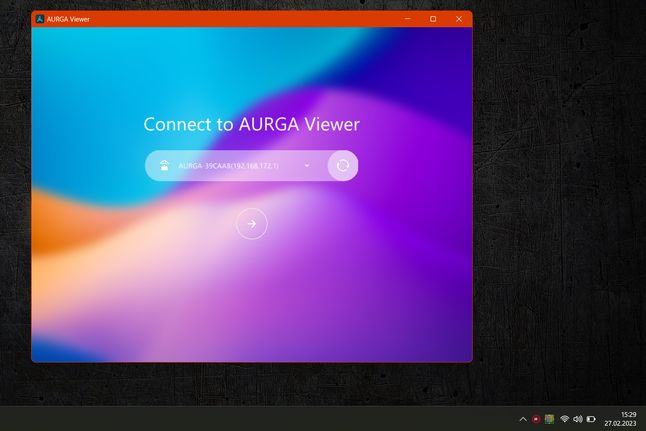Maximize the AURGA Viewer window
Screen dimensions: 646x431
[x=433, y=19]
